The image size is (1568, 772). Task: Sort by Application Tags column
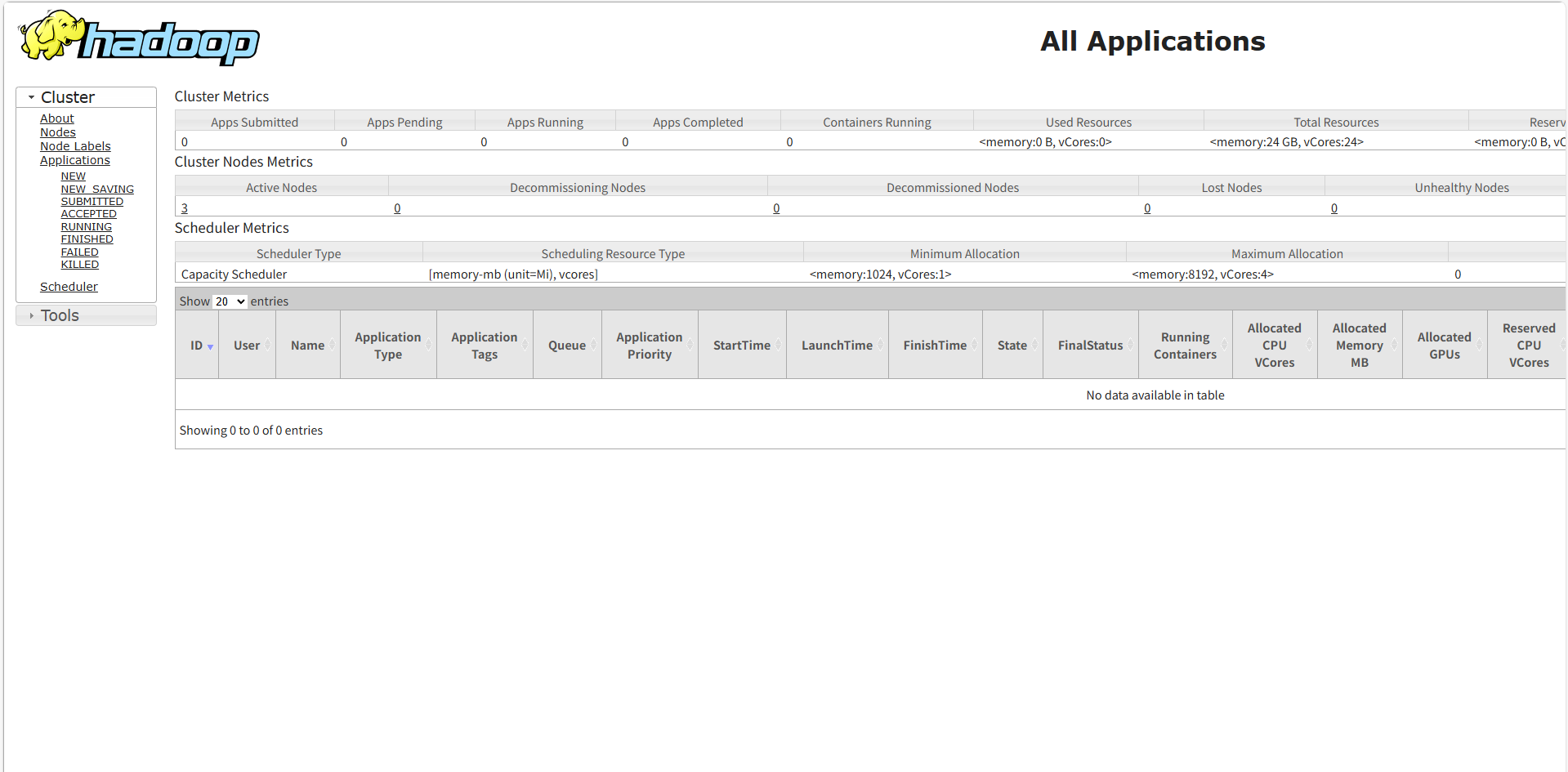(x=485, y=346)
